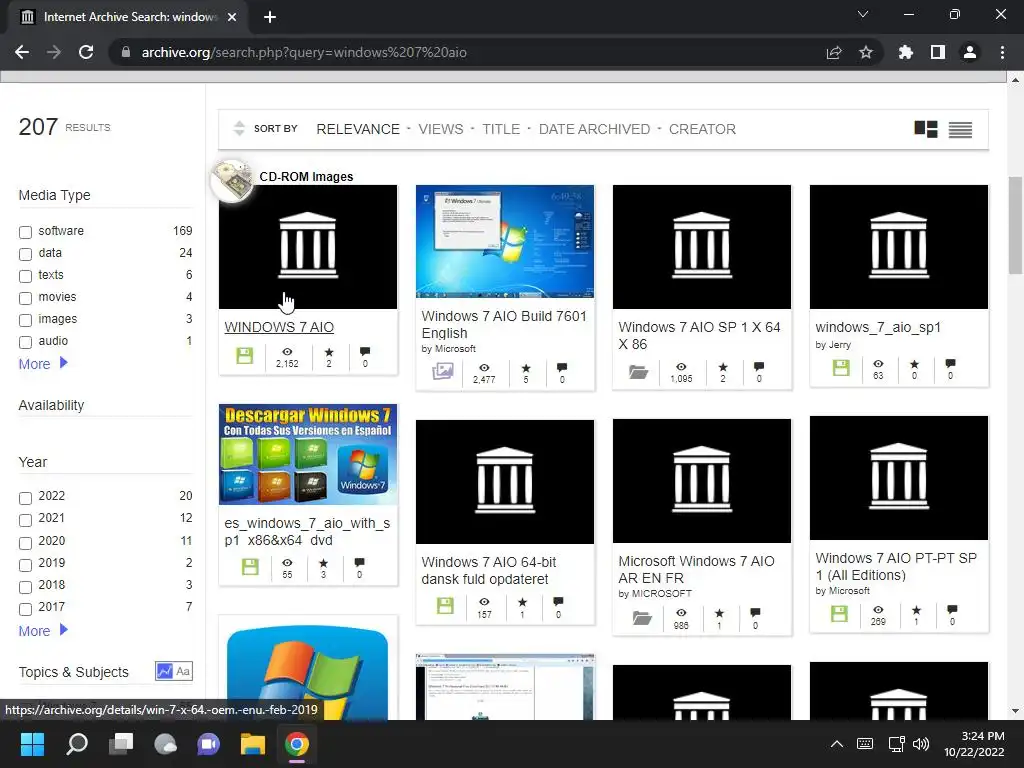Check the software media type filter

coord(25,232)
